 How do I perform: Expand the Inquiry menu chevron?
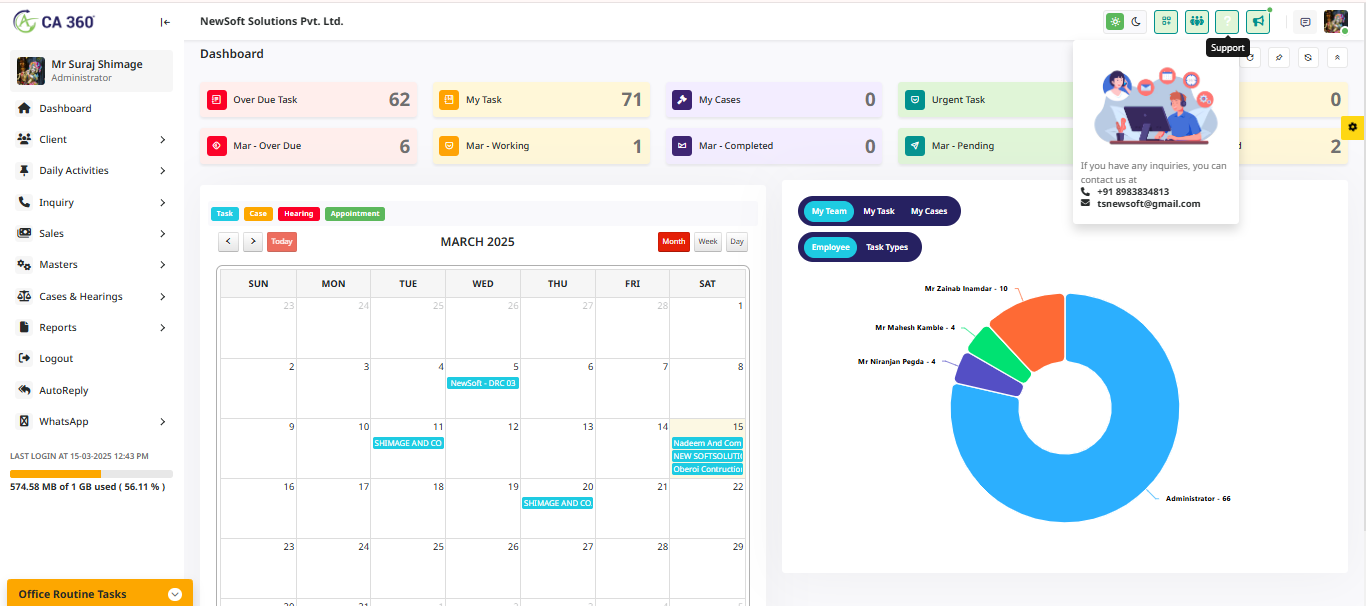(x=163, y=203)
